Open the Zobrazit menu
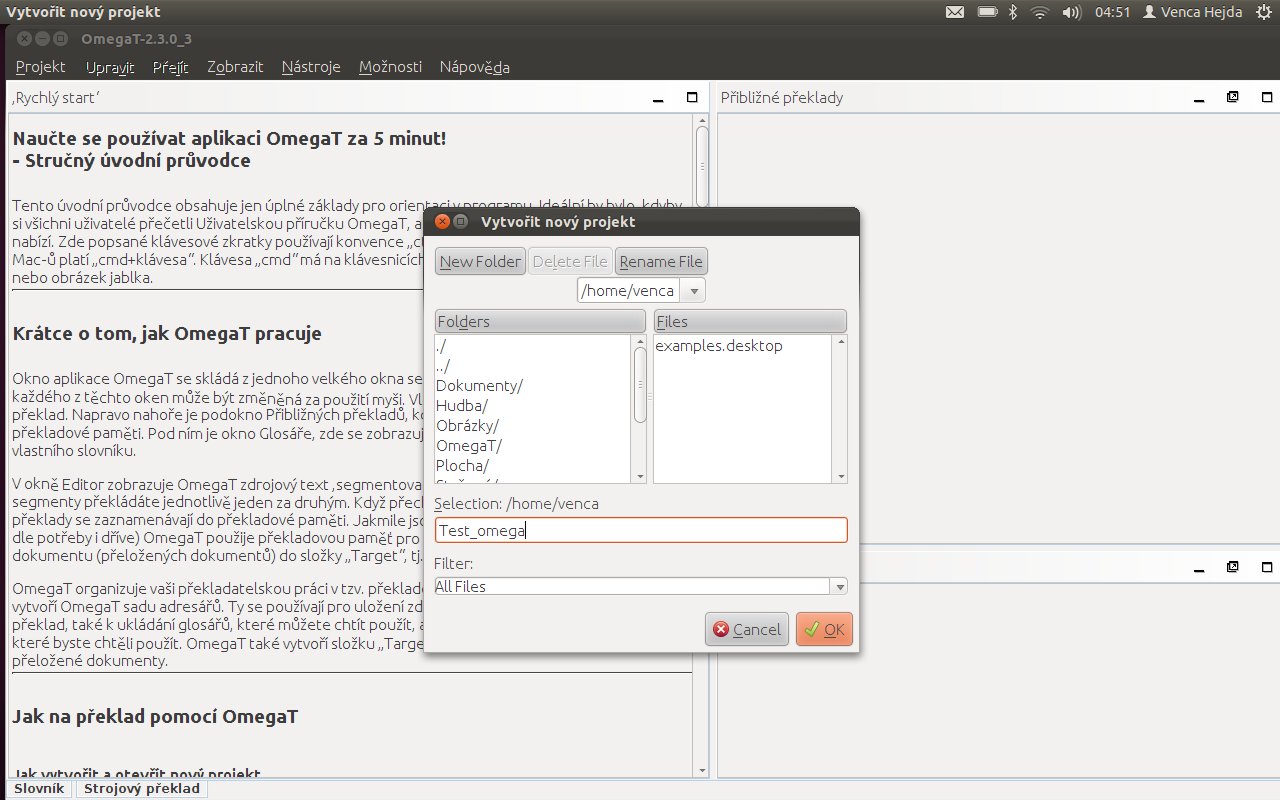 [235, 67]
